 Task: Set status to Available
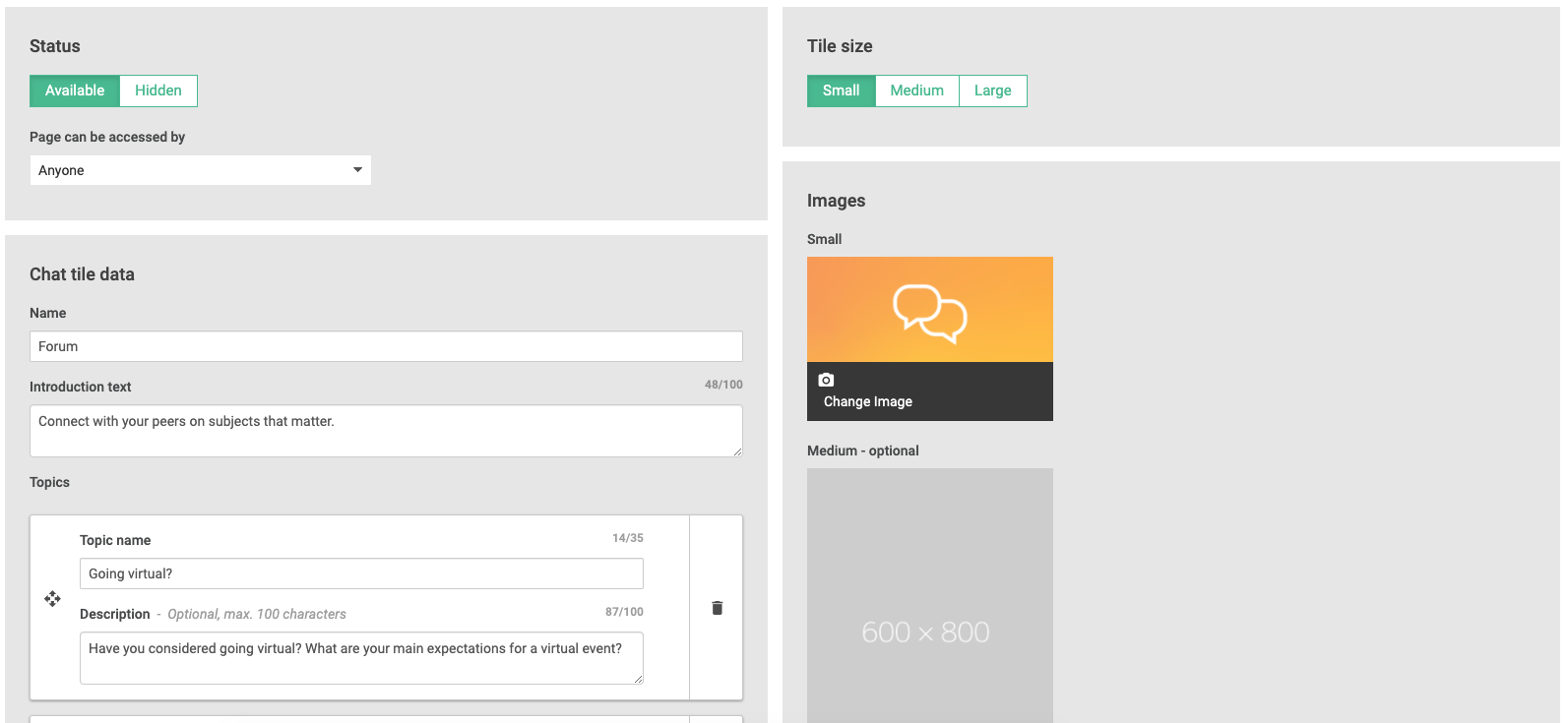point(75,90)
